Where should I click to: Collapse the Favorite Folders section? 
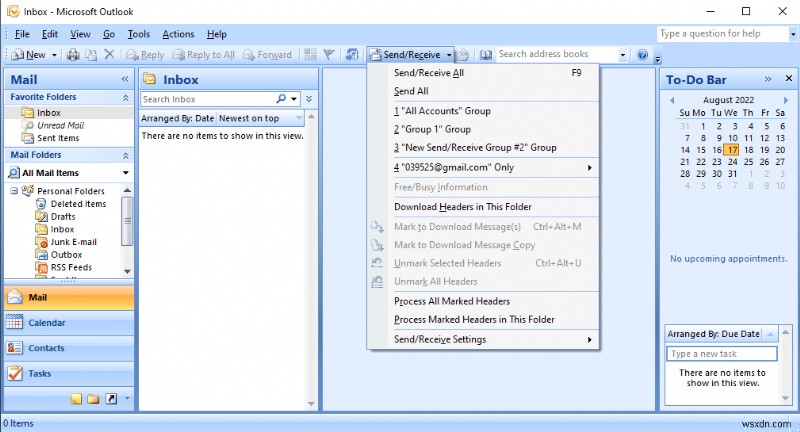click(x=126, y=97)
